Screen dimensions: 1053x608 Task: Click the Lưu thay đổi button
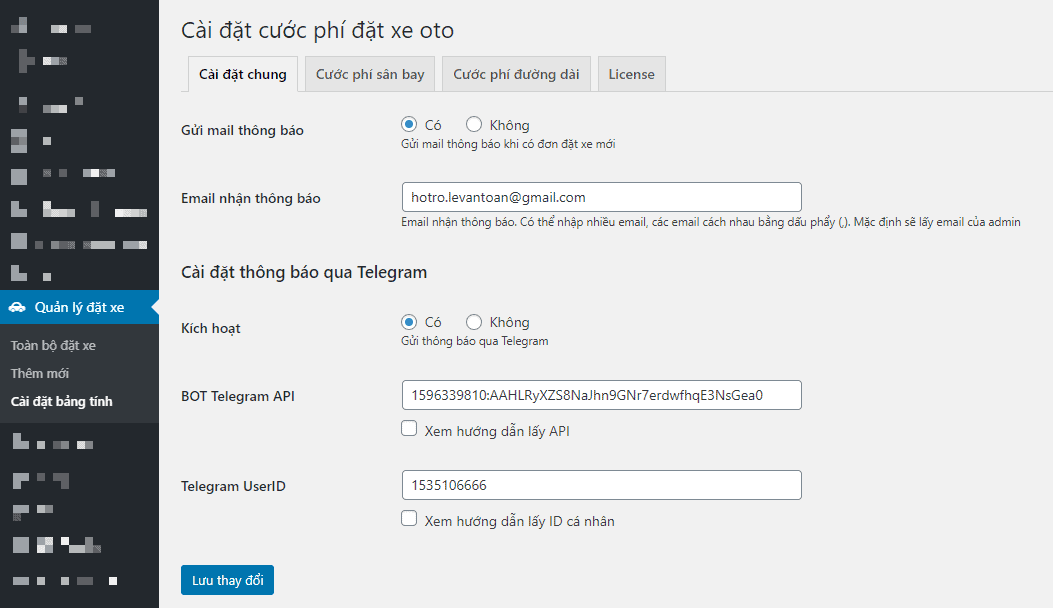[x=227, y=579]
